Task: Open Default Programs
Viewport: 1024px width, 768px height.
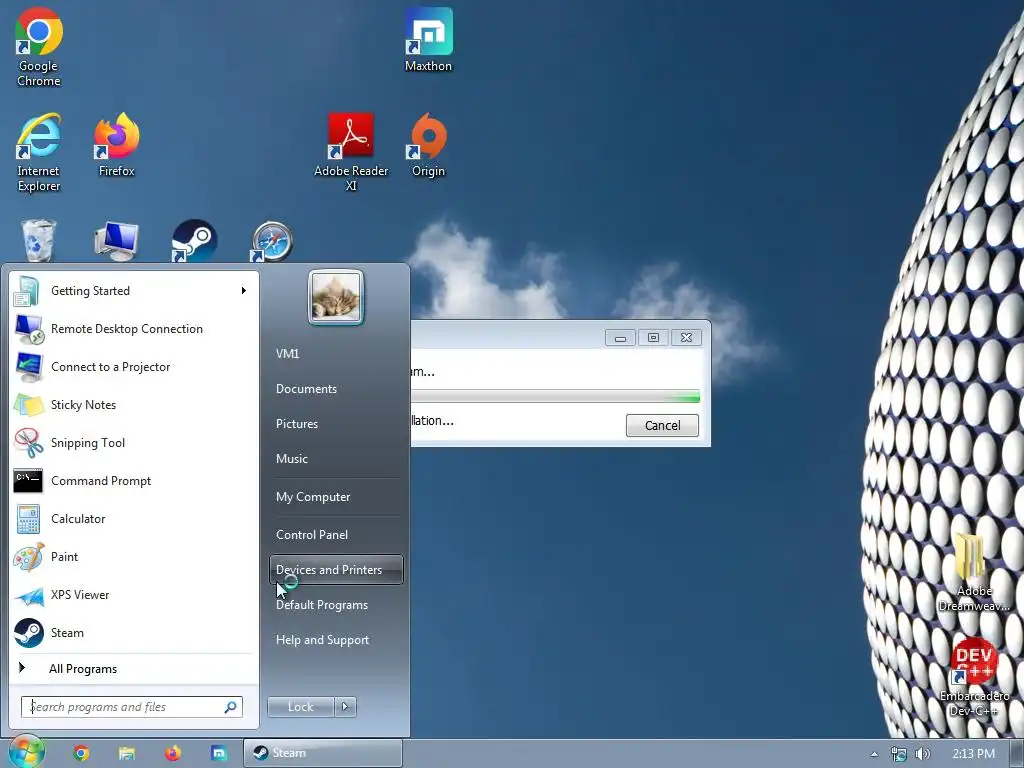Action: click(334, 605)
